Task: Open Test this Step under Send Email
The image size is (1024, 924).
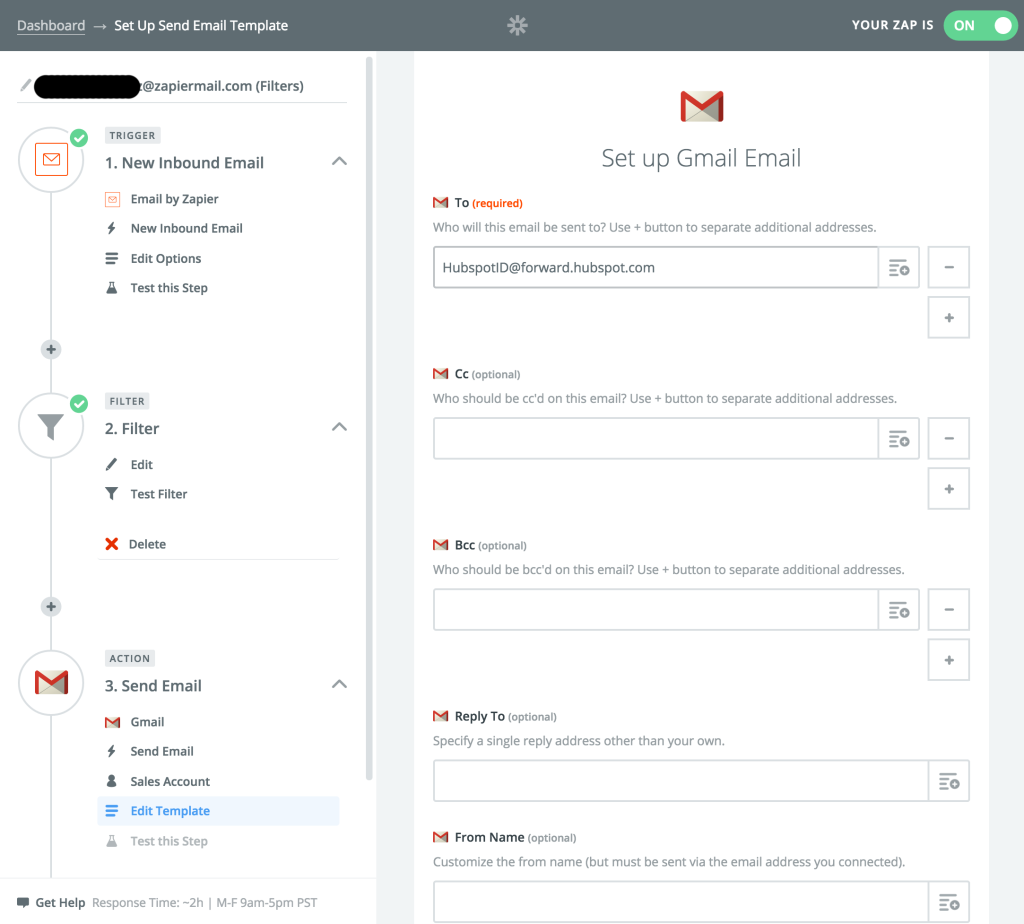Action: click(169, 841)
